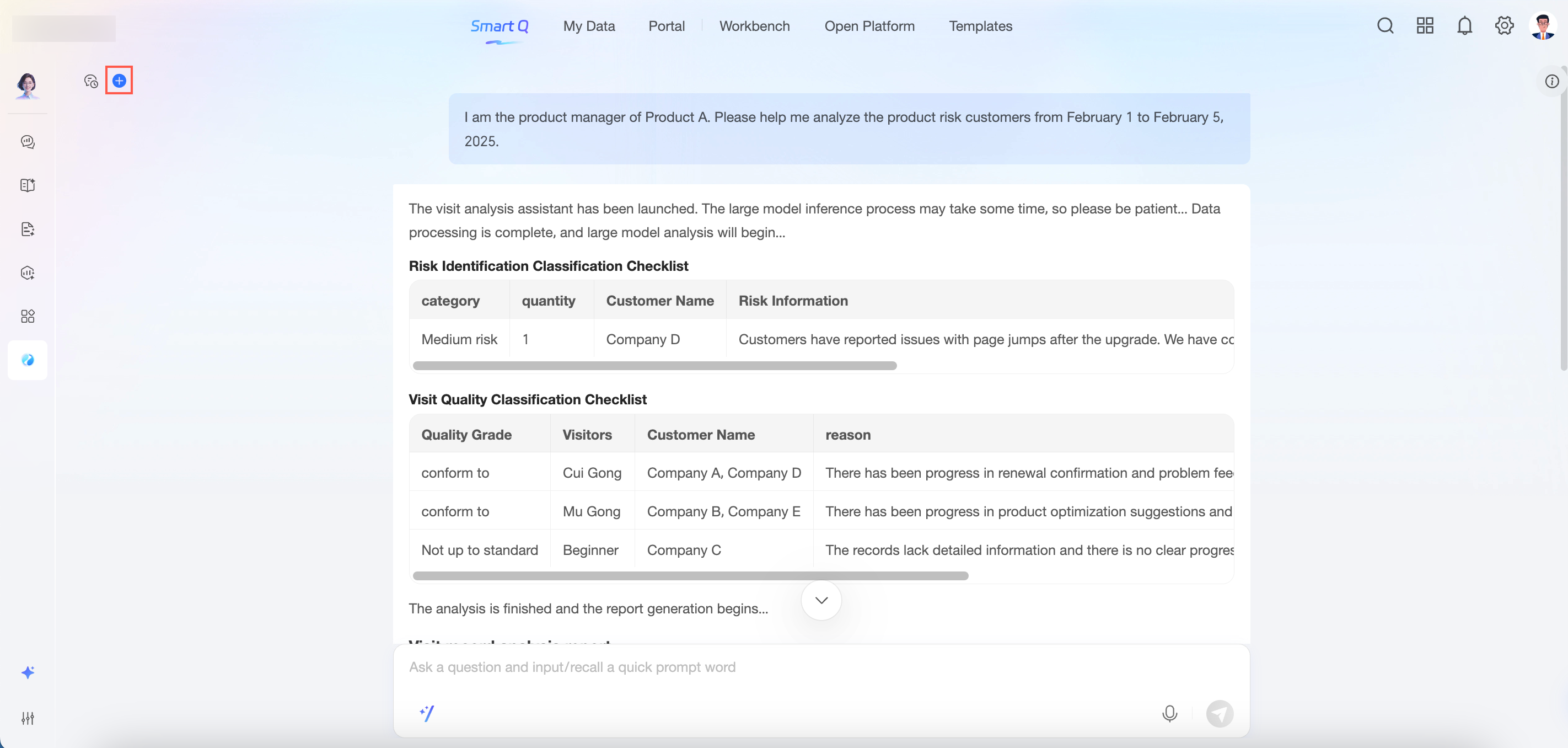Click the Open Platform menu item
The image size is (1568, 748).
coord(869,26)
